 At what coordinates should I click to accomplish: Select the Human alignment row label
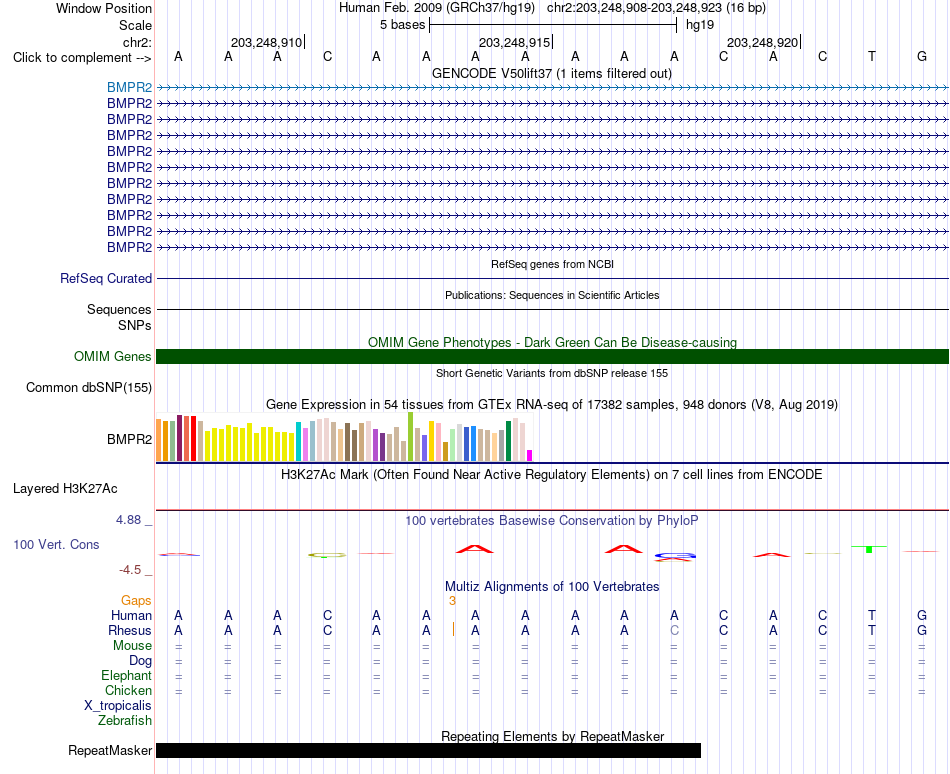pos(131,615)
